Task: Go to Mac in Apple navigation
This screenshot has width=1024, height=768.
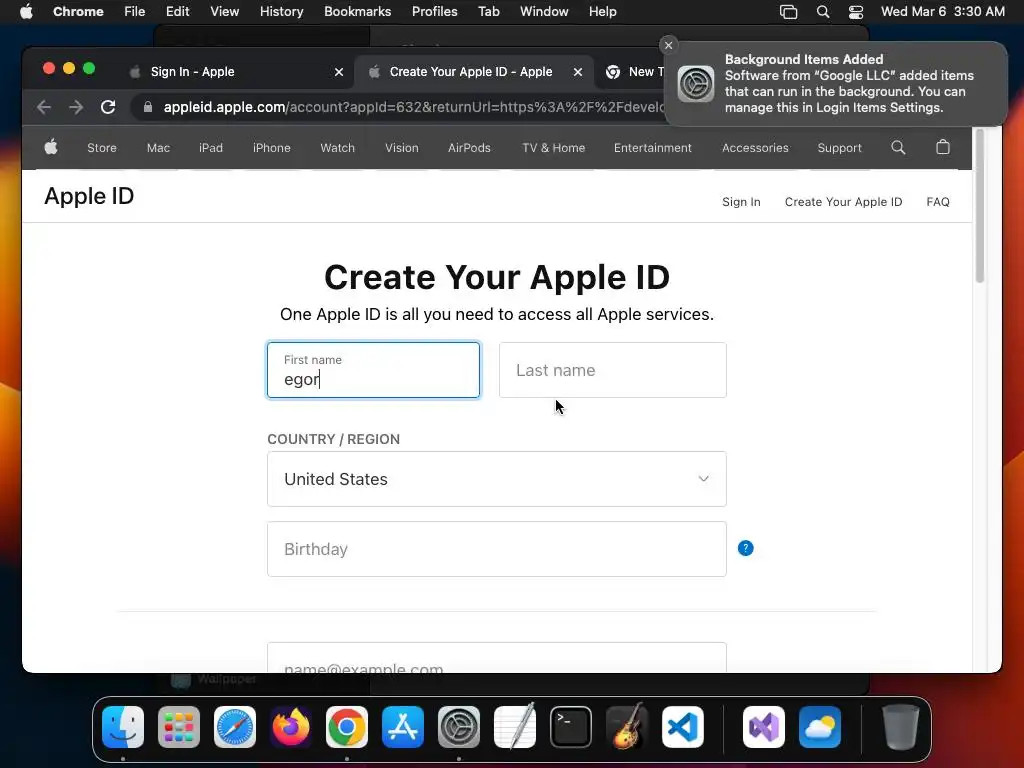Action: coord(158,148)
